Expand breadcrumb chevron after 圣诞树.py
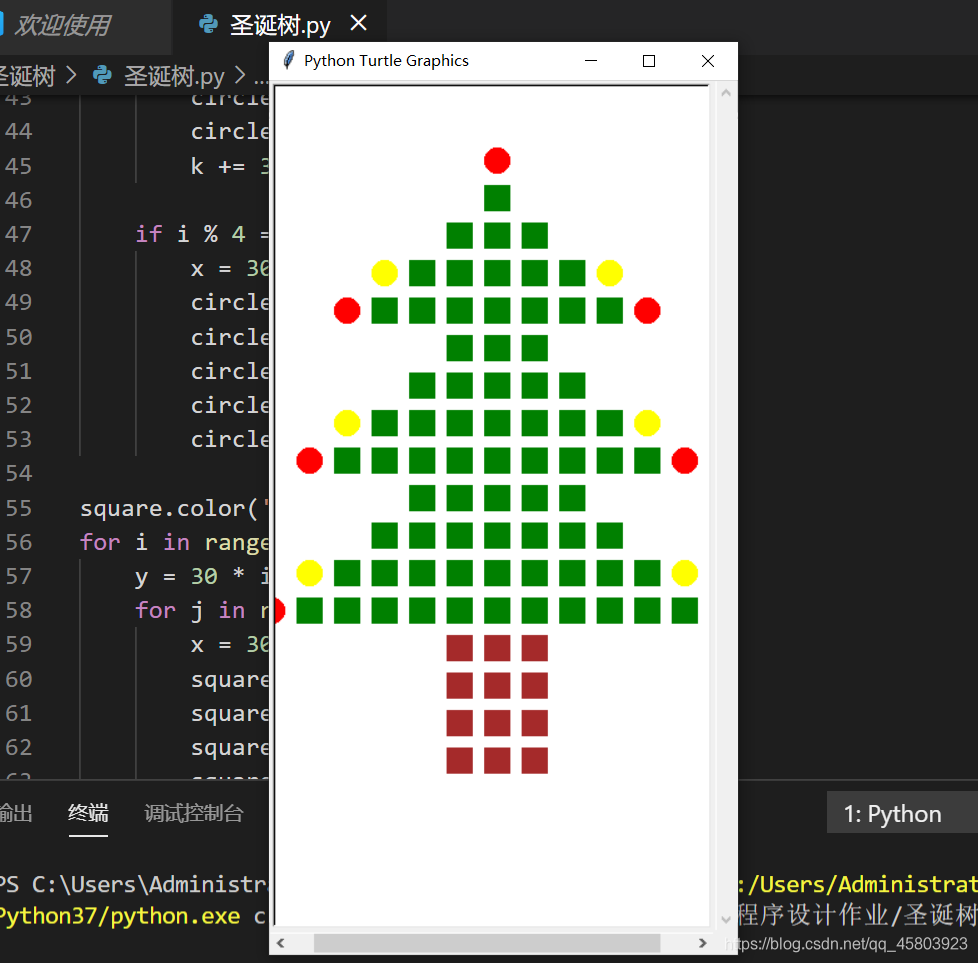978x963 pixels. click(240, 75)
